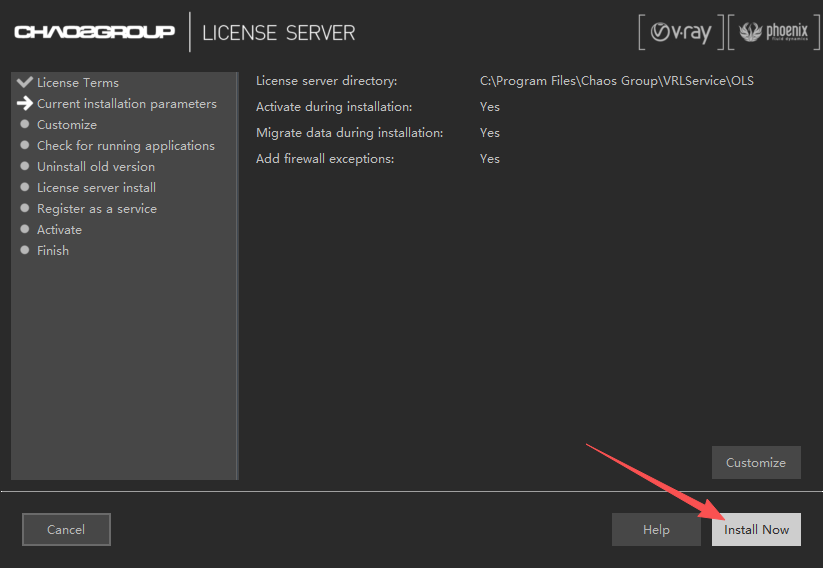
Task: Click Yes value for firewall exceptions
Action: 489,159
